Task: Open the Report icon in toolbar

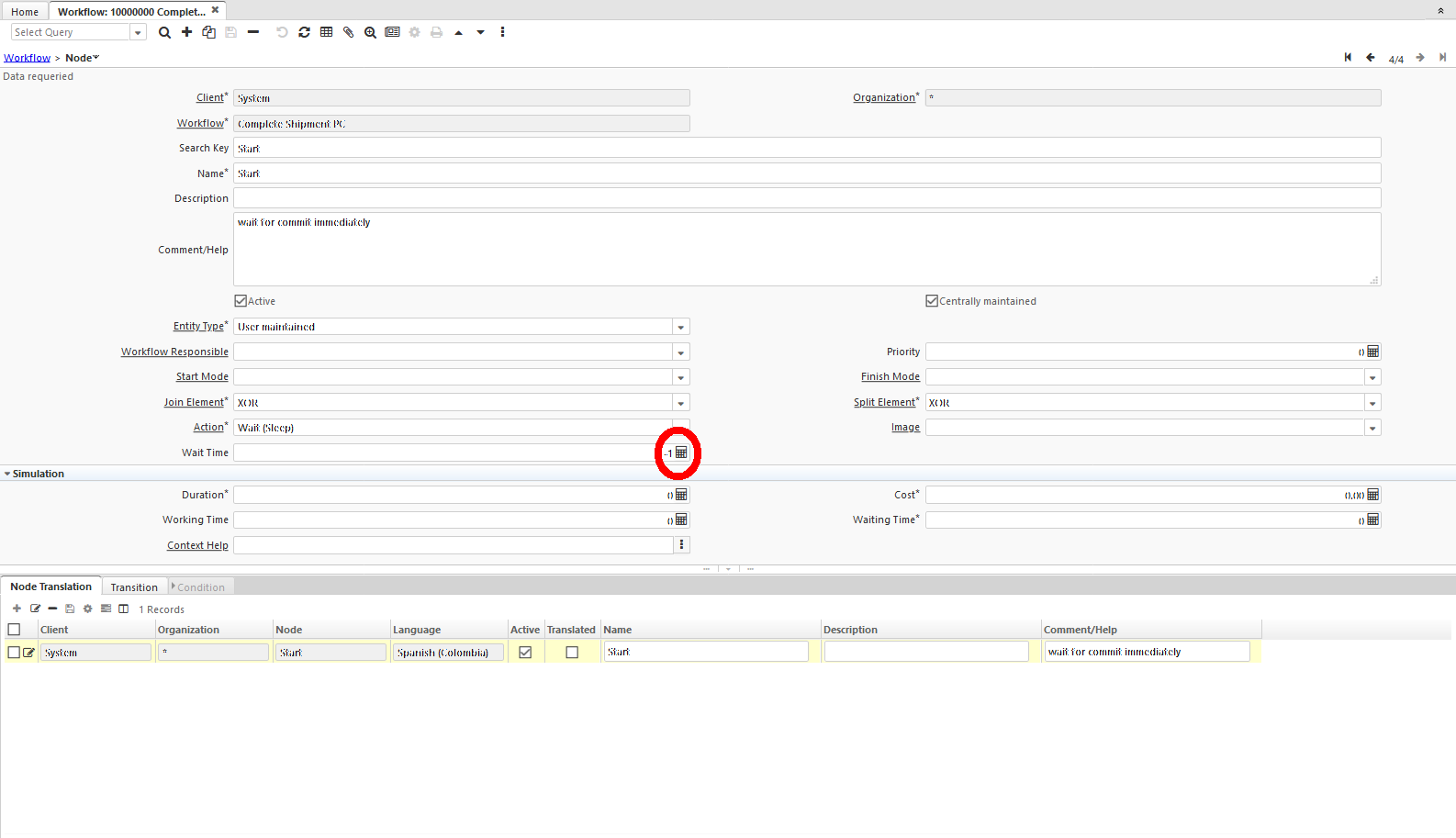Action: tap(392, 32)
